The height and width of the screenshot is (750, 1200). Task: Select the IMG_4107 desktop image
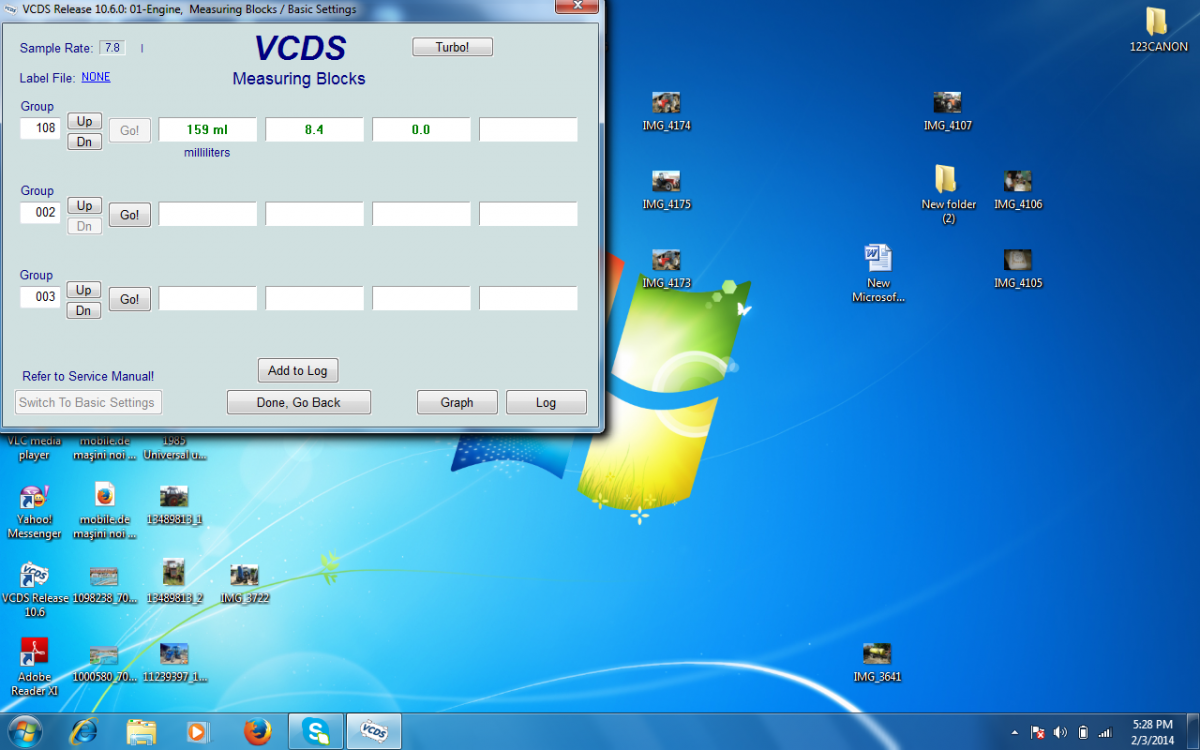[947, 111]
